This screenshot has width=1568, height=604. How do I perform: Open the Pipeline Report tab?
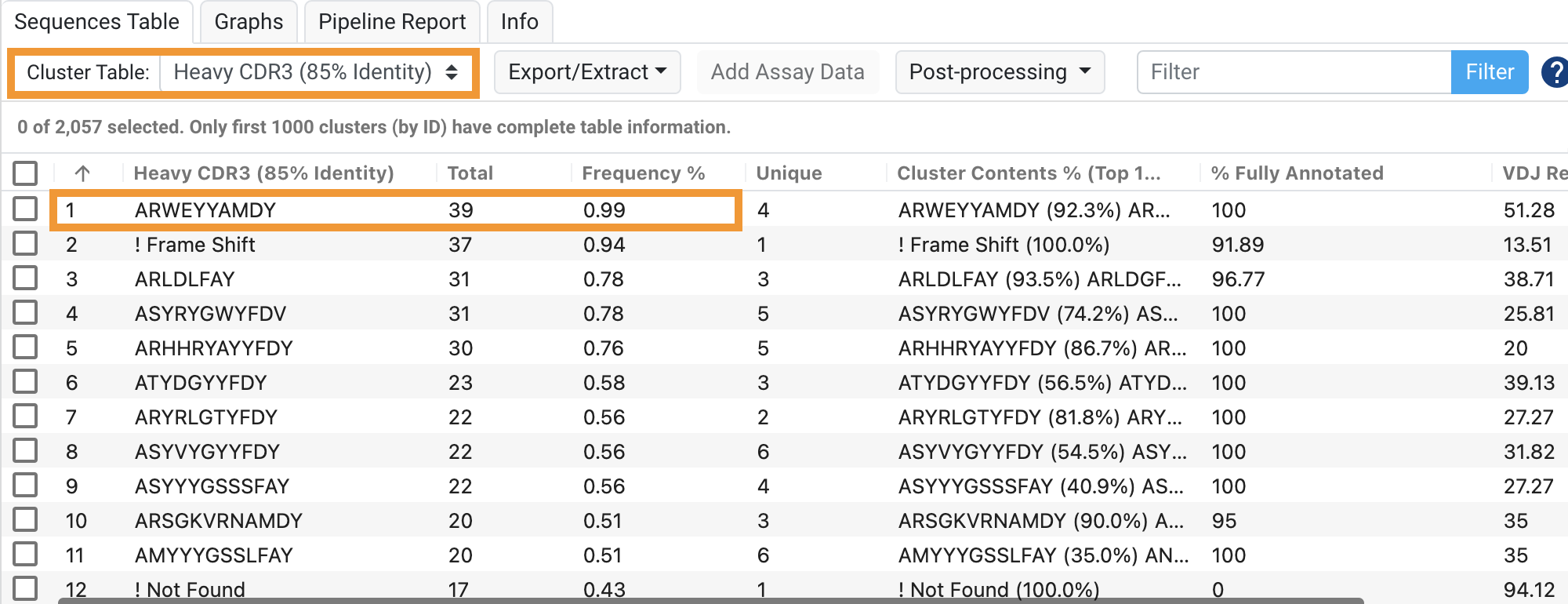click(392, 22)
